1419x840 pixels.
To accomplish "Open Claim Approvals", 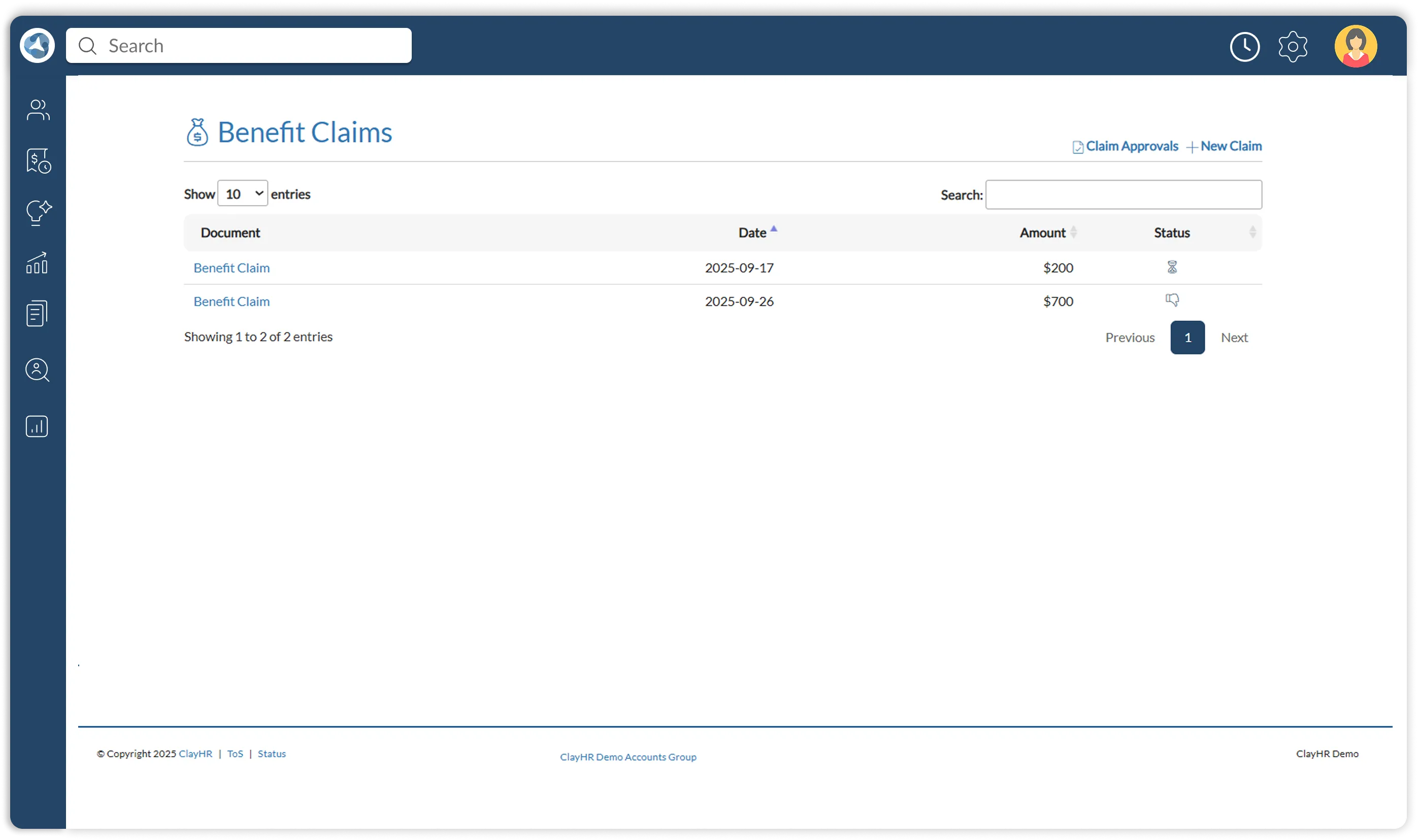I will [1124, 146].
